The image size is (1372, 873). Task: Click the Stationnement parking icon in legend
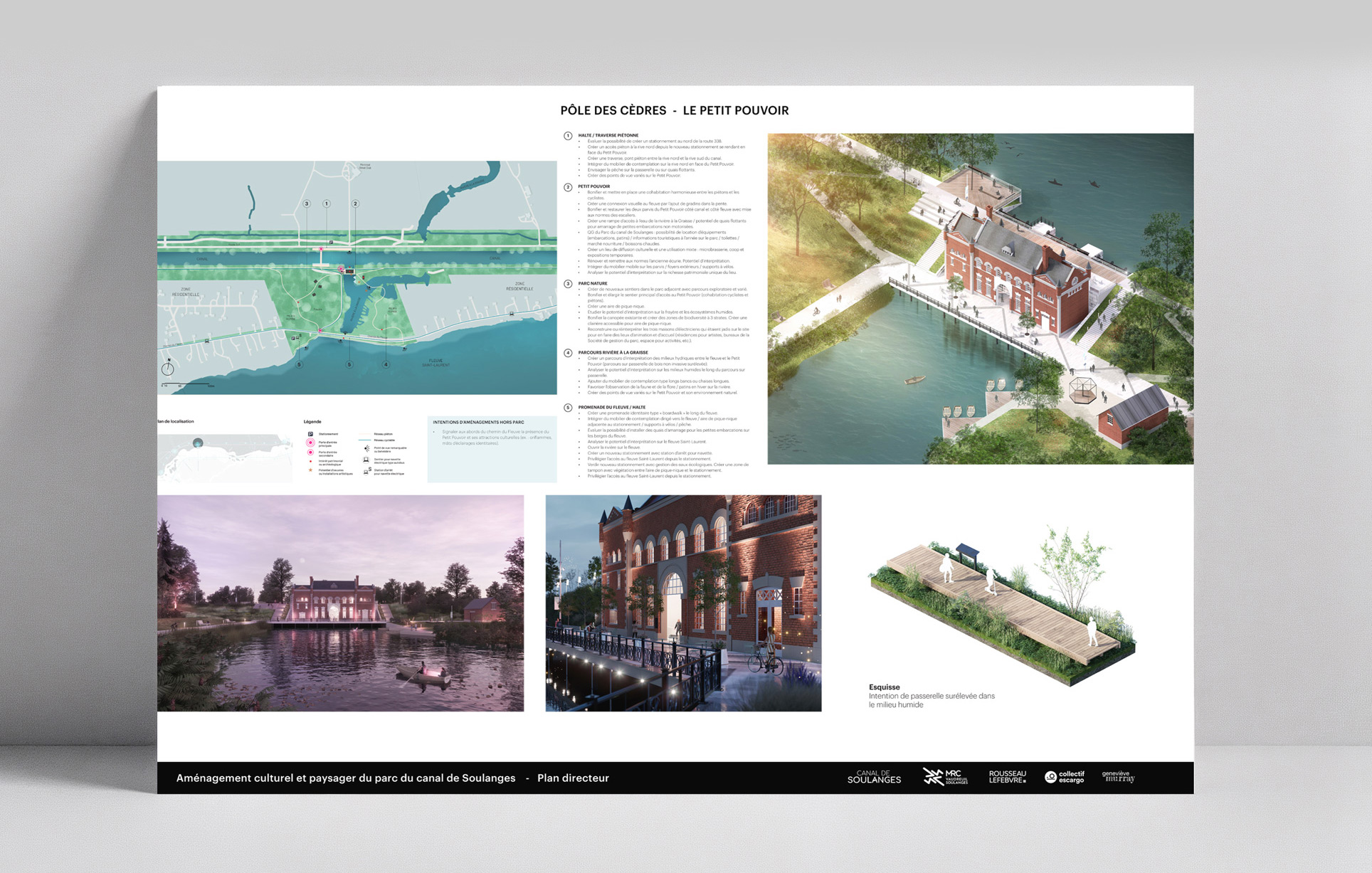click(x=310, y=434)
